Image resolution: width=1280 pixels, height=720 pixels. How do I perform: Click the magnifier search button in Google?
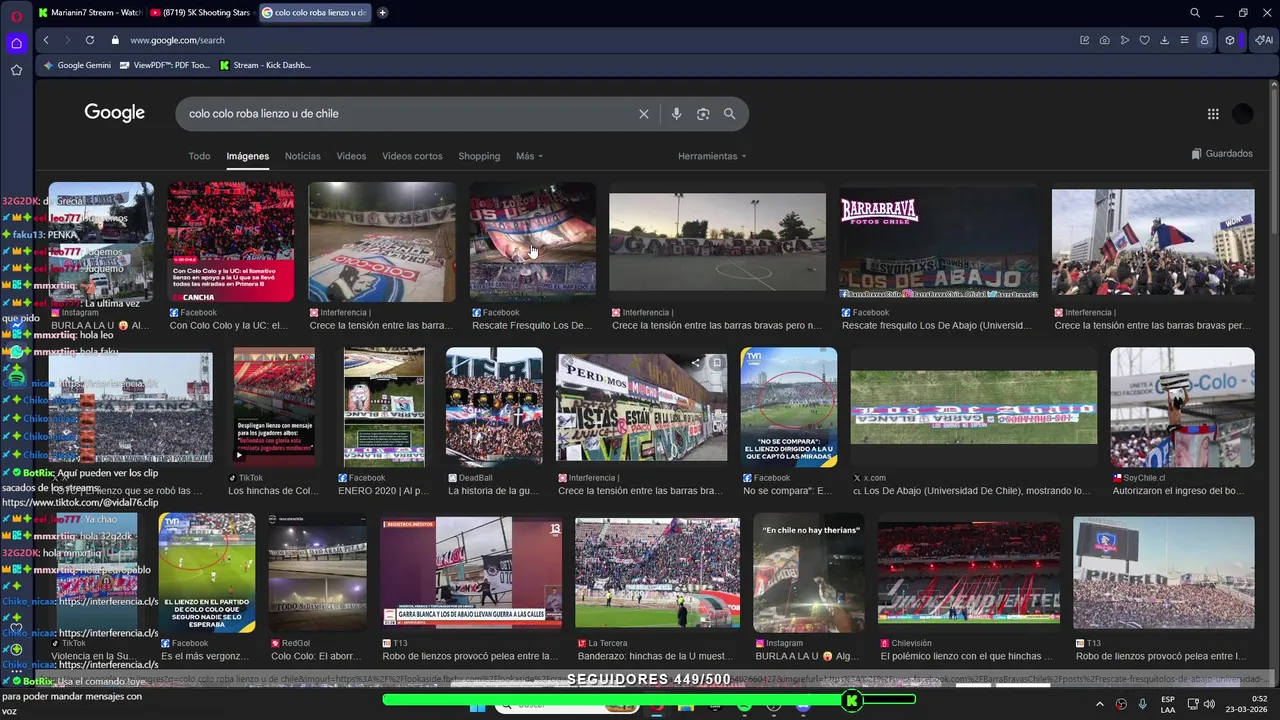pos(730,114)
